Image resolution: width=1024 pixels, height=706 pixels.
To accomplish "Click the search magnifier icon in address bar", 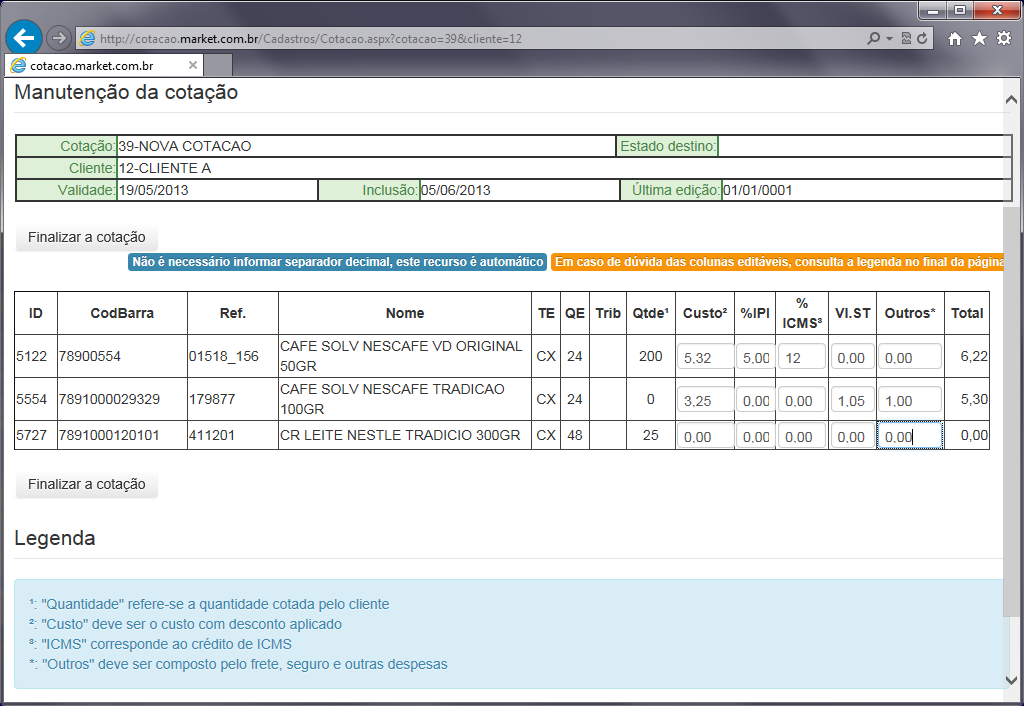I will point(873,39).
